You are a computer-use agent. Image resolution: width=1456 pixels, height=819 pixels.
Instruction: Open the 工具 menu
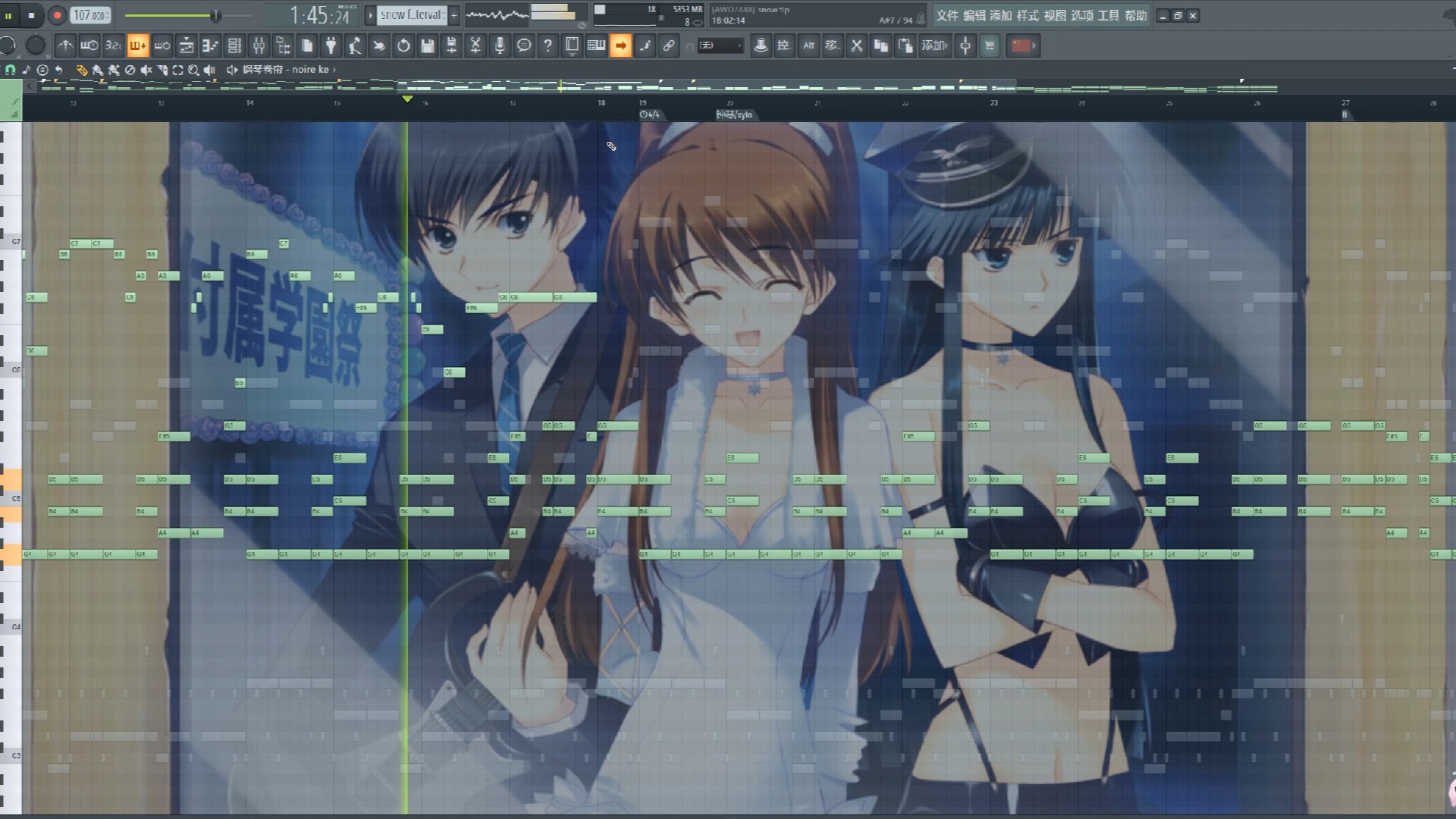[x=1109, y=15]
